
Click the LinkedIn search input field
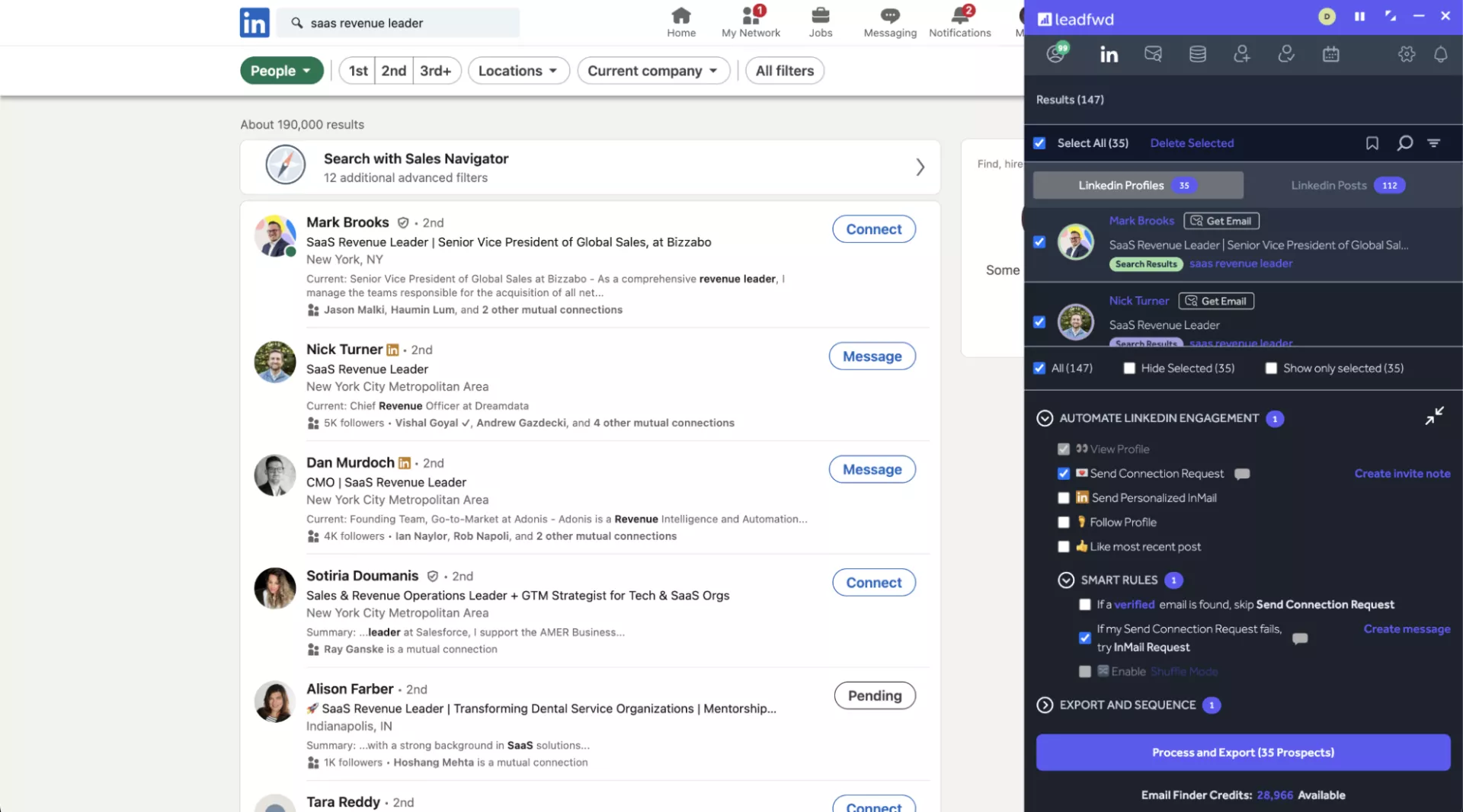pos(408,23)
